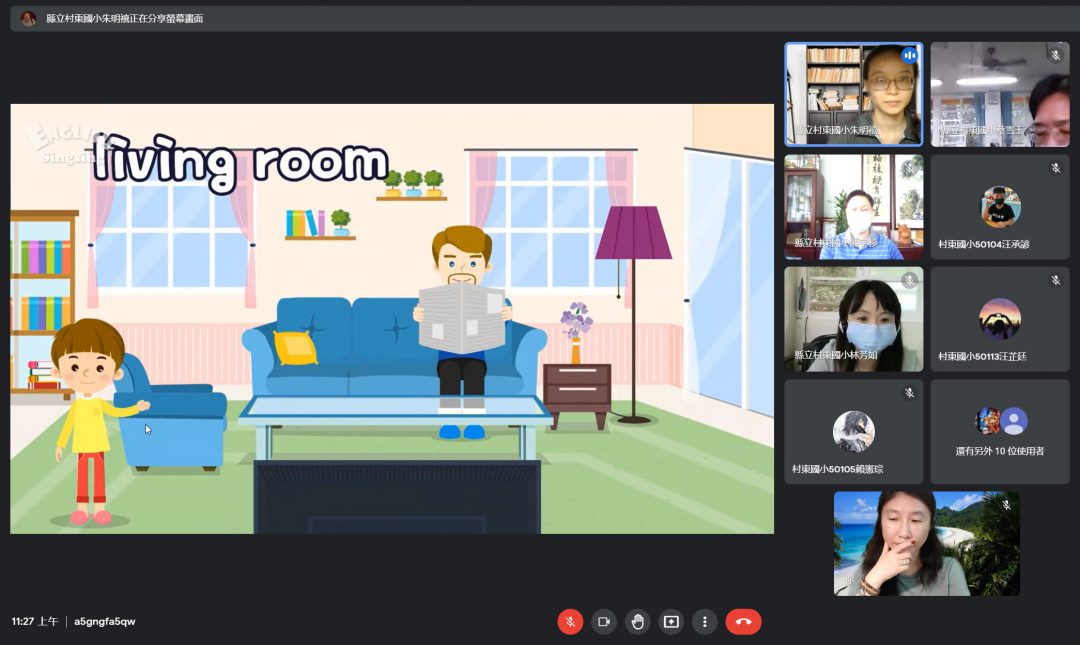
Task: Select the 林芳如 masked teacher video tile
Action: pos(854,319)
